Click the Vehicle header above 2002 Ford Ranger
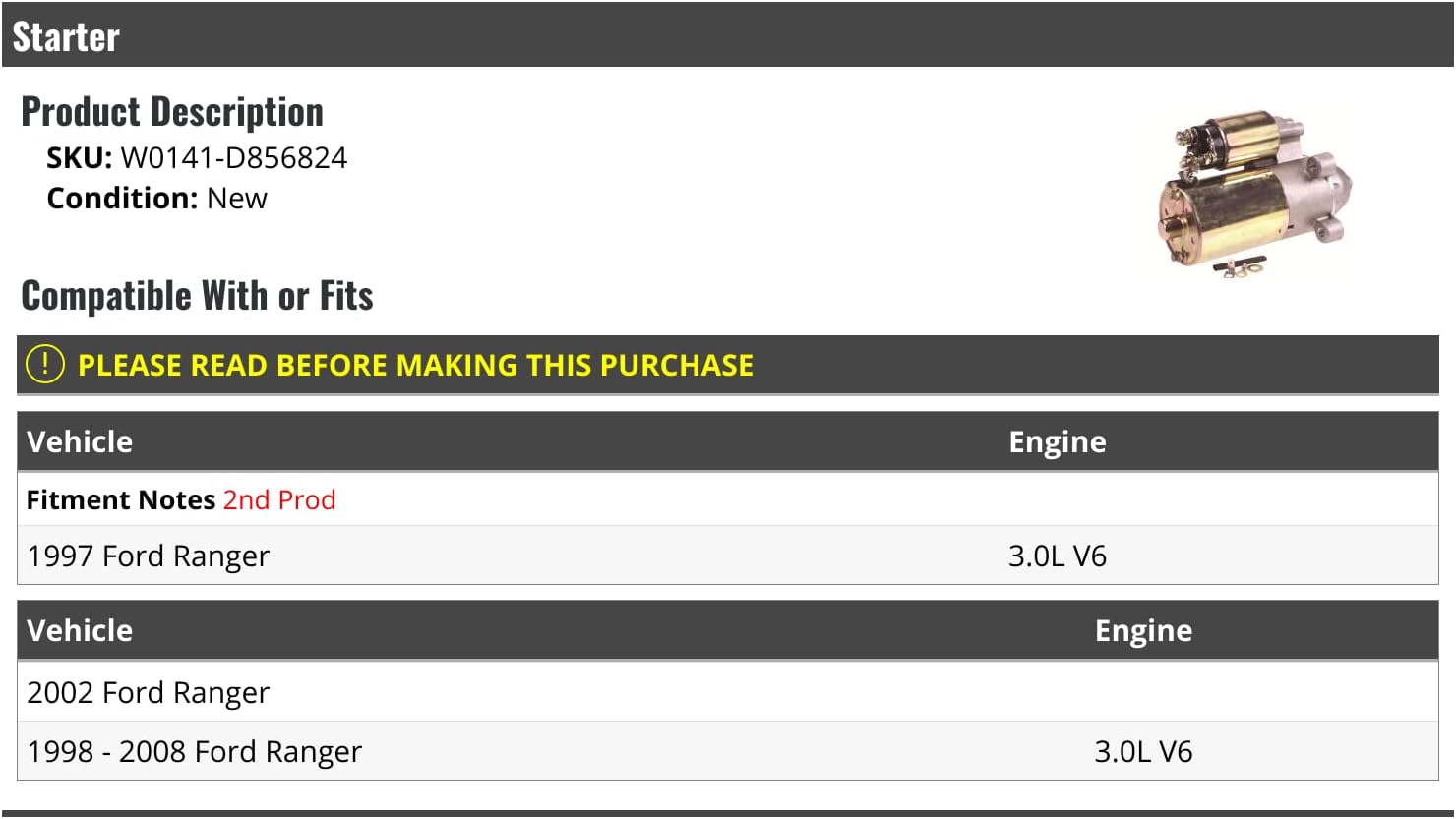The image size is (1456, 819). [80, 631]
